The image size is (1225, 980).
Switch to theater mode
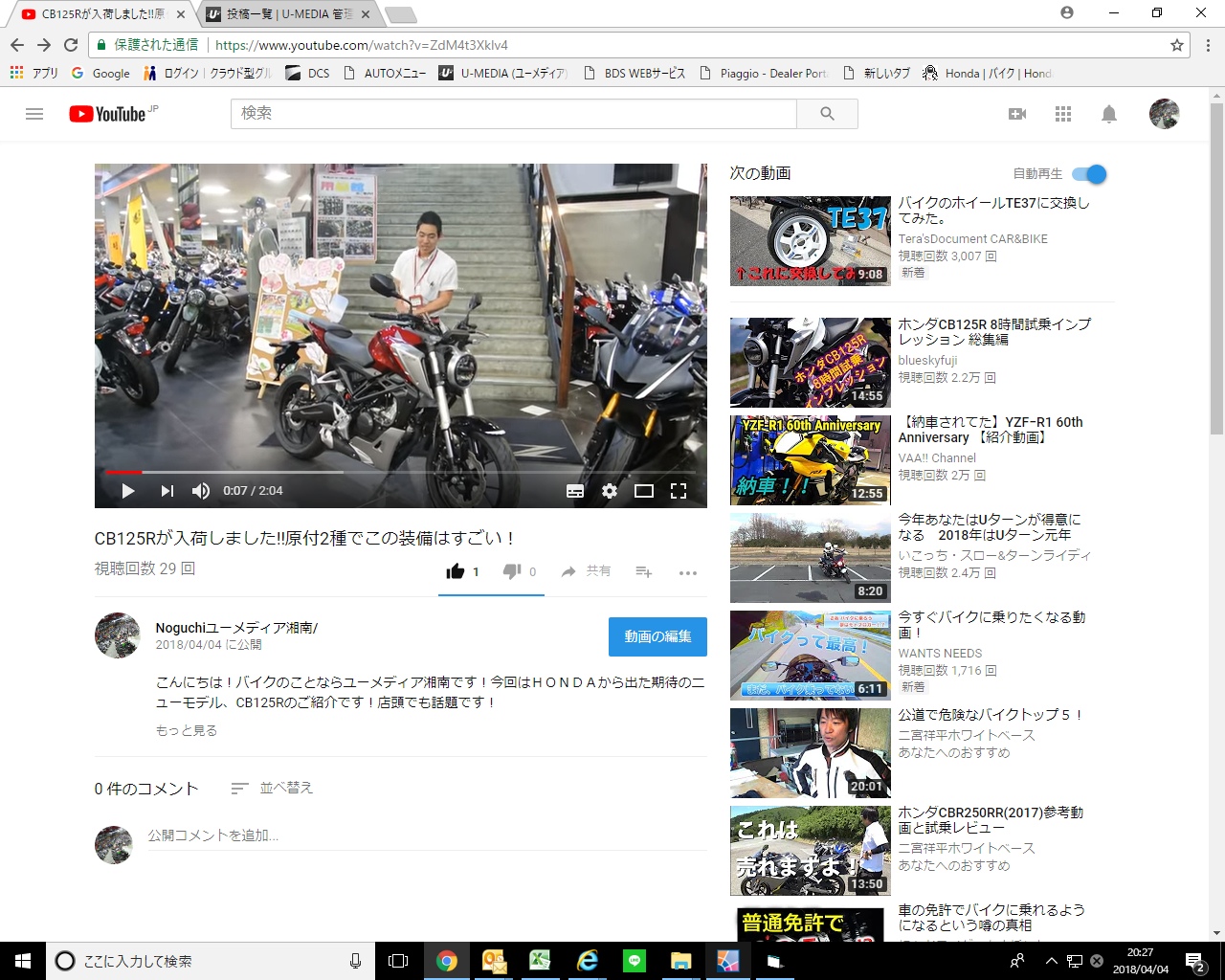pos(644,491)
